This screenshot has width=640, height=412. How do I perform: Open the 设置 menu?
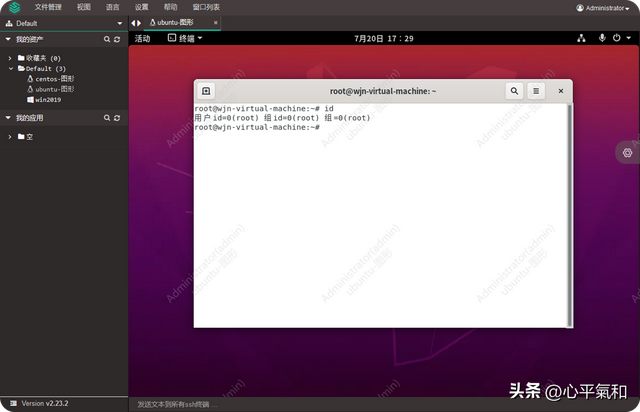(x=142, y=7)
